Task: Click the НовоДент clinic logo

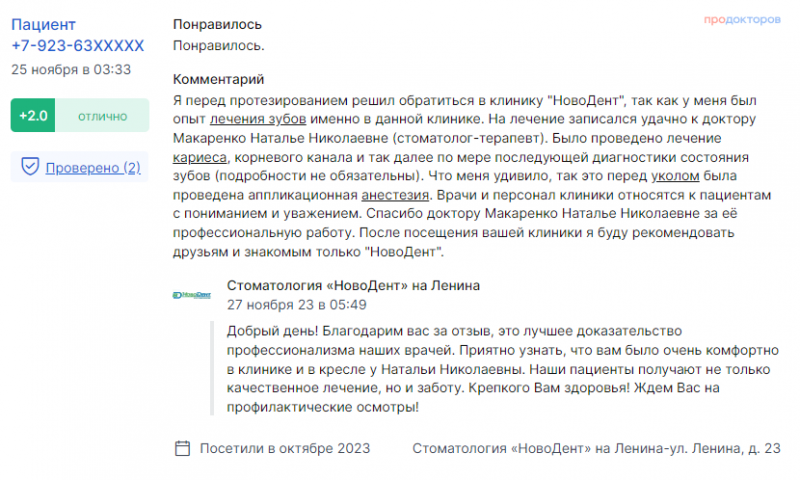Action: coord(192,295)
